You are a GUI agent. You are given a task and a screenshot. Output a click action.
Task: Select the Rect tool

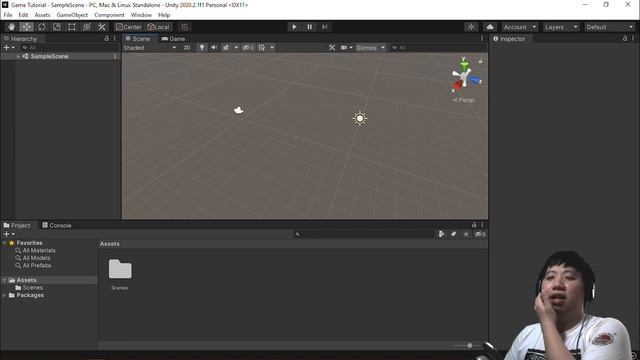click(72, 27)
